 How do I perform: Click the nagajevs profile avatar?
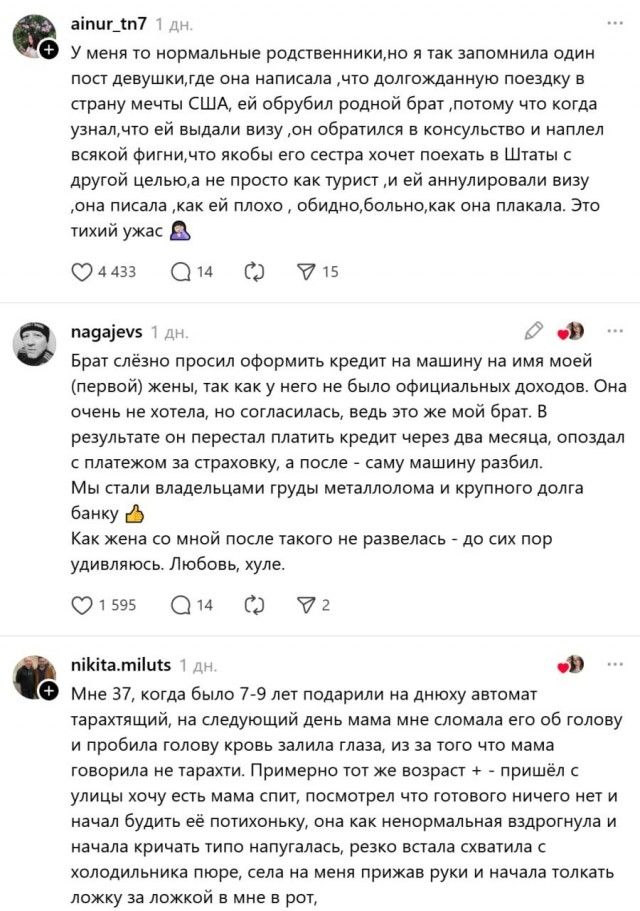(x=33, y=343)
